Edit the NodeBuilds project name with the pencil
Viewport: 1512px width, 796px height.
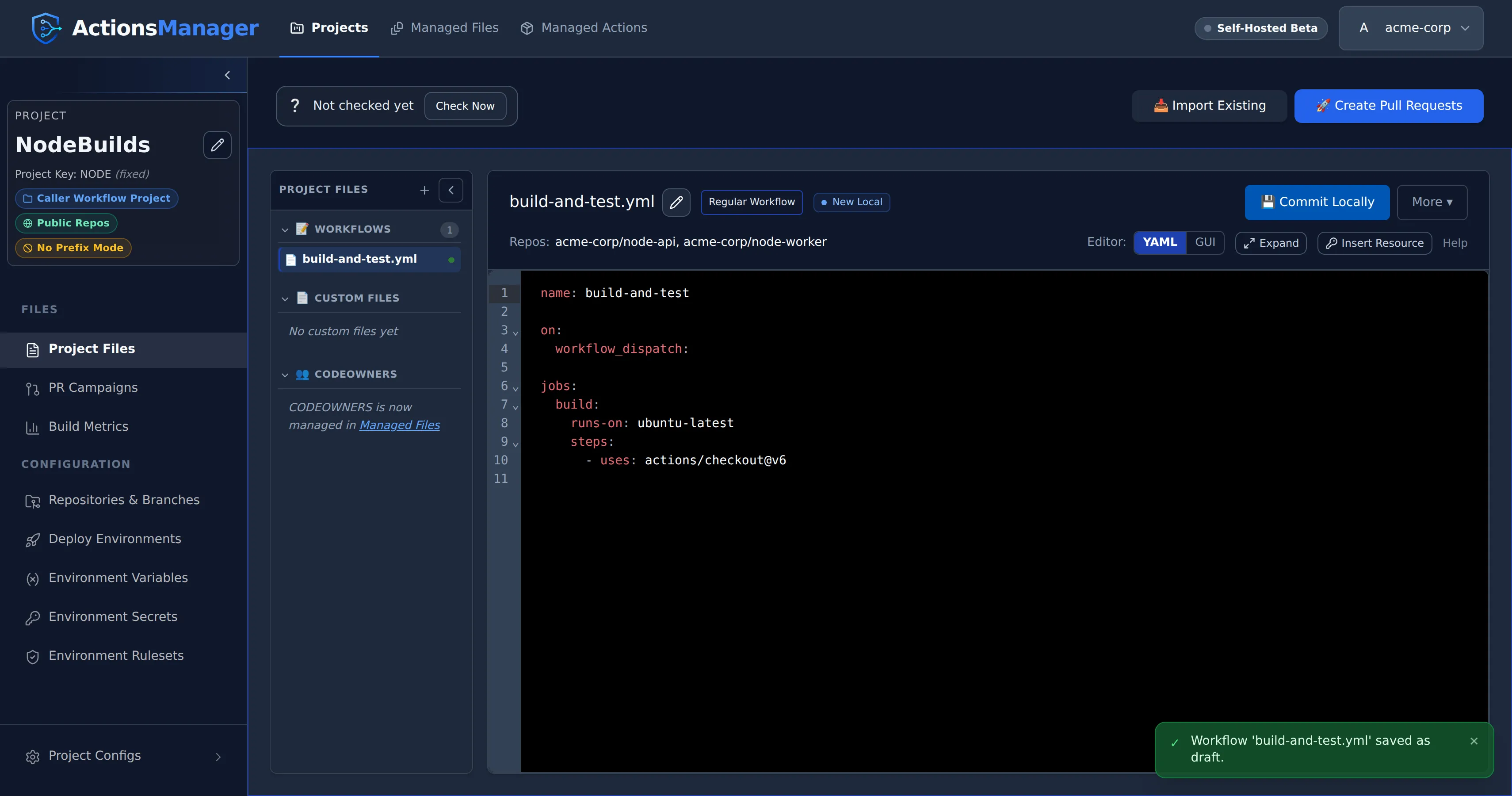[x=217, y=145]
